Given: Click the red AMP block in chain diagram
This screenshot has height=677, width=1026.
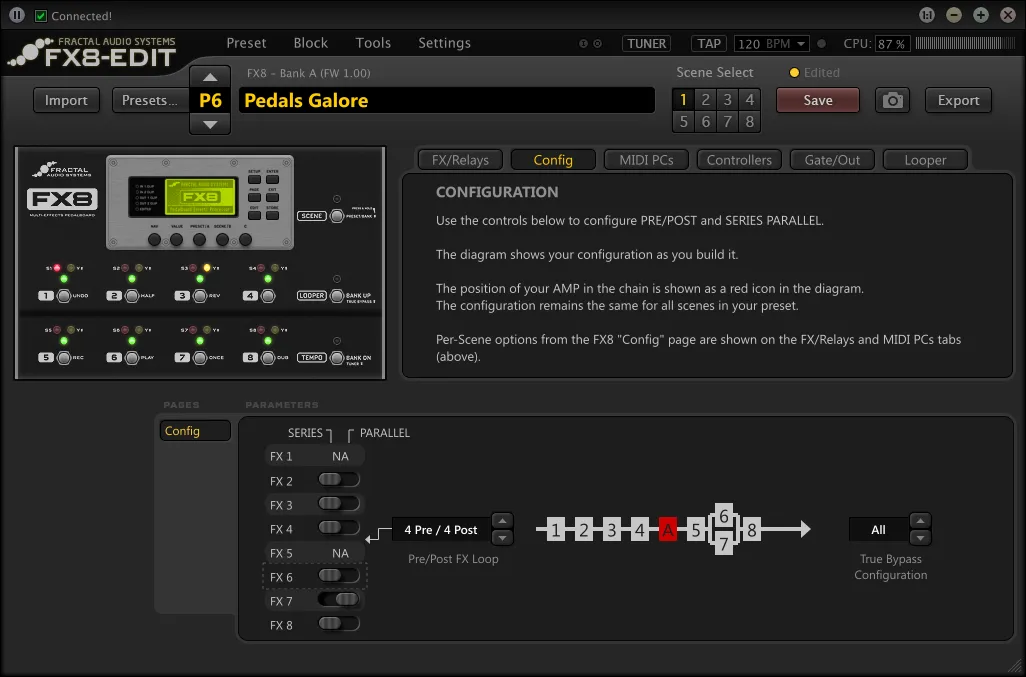Looking at the screenshot, I should [668, 530].
